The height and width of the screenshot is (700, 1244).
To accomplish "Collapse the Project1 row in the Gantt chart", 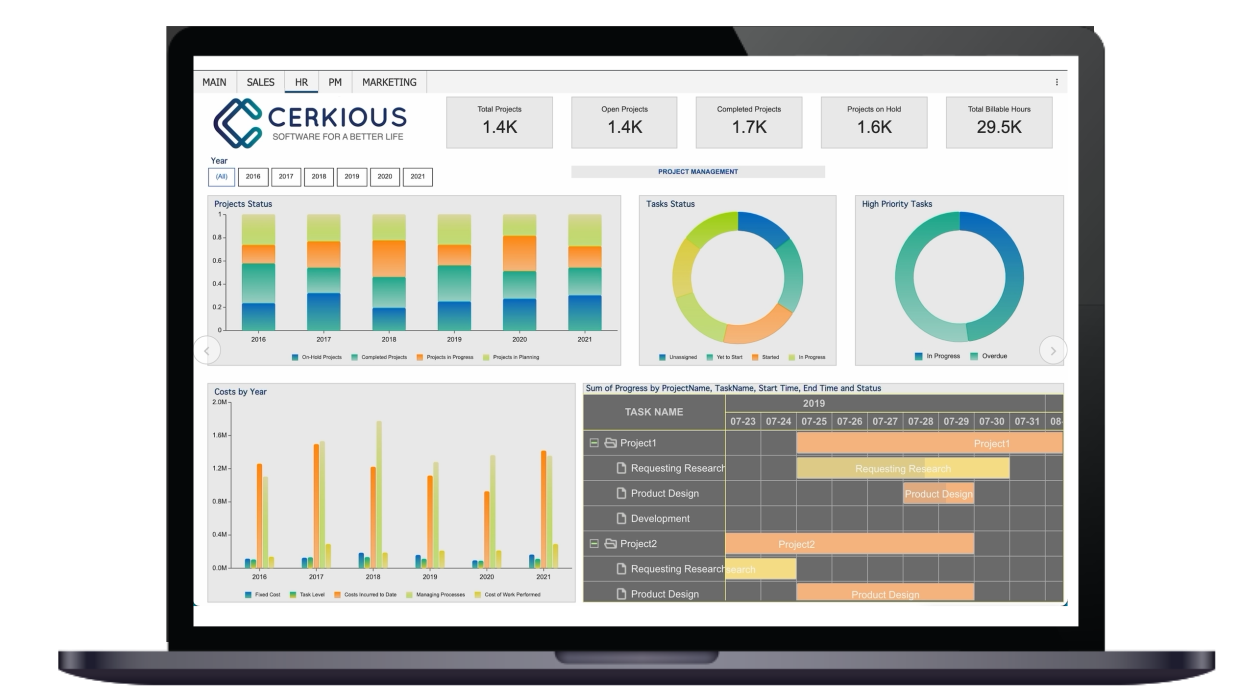I will [x=593, y=442].
